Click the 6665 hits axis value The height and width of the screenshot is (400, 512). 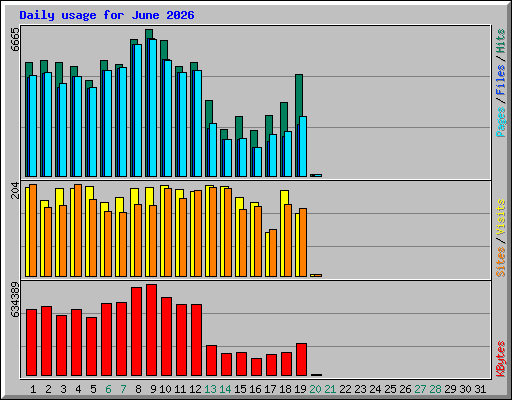(15, 39)
